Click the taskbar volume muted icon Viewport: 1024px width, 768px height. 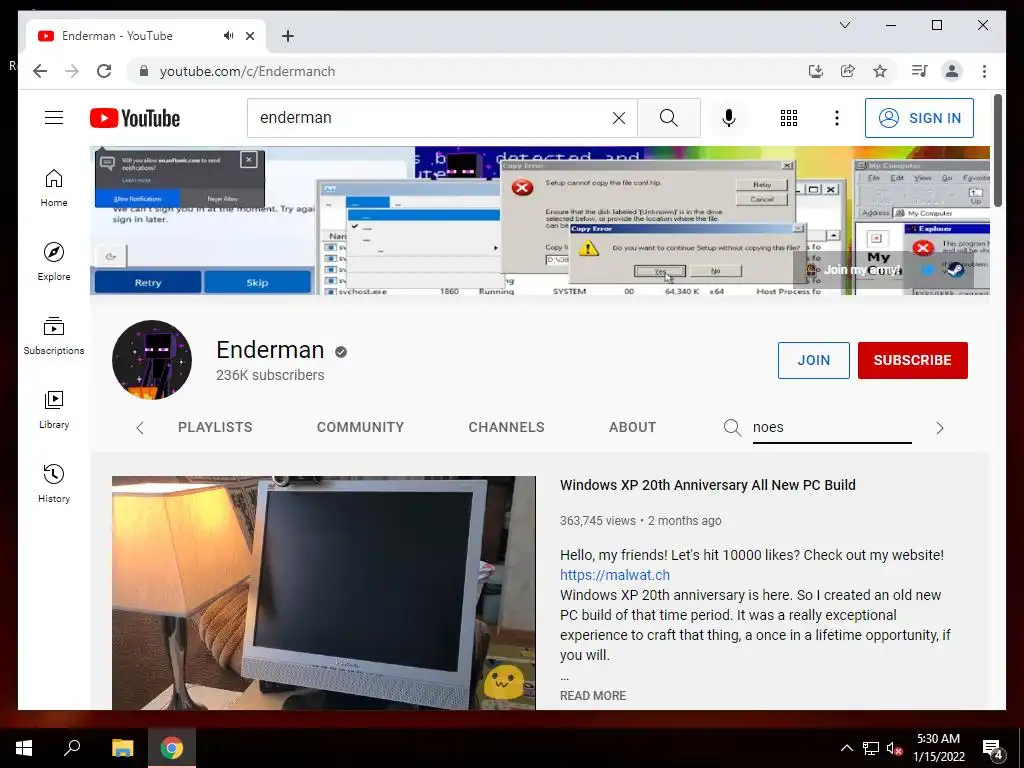(x=894, y=748)
